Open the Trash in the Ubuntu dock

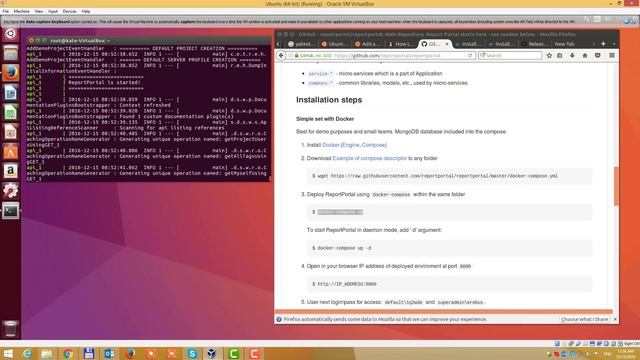click(x=10, y=329)
